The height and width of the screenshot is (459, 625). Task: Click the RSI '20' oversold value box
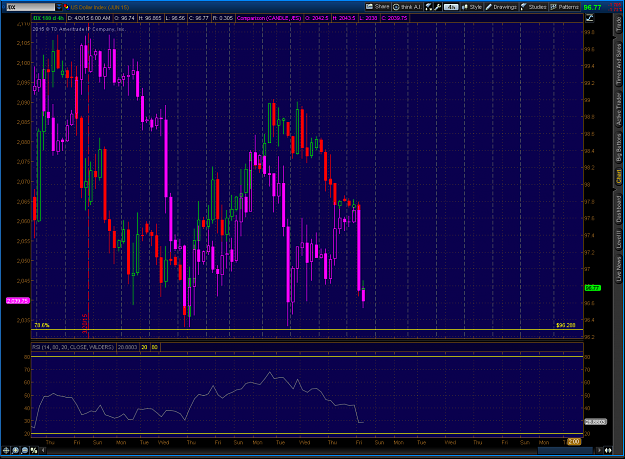(x=144, y=347)
